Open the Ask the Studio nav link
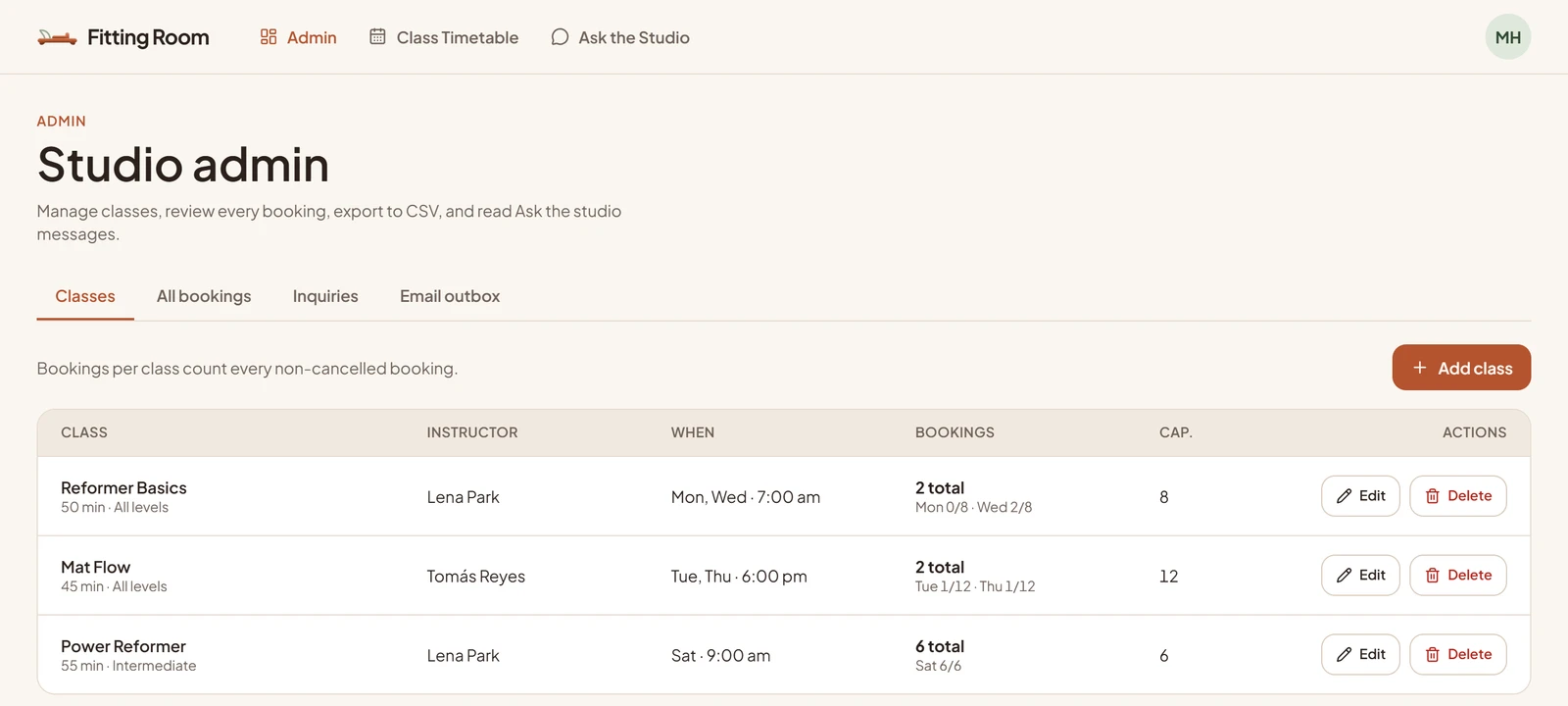Viewport: 1568px width, 706px height. click(x=620, y=37)
